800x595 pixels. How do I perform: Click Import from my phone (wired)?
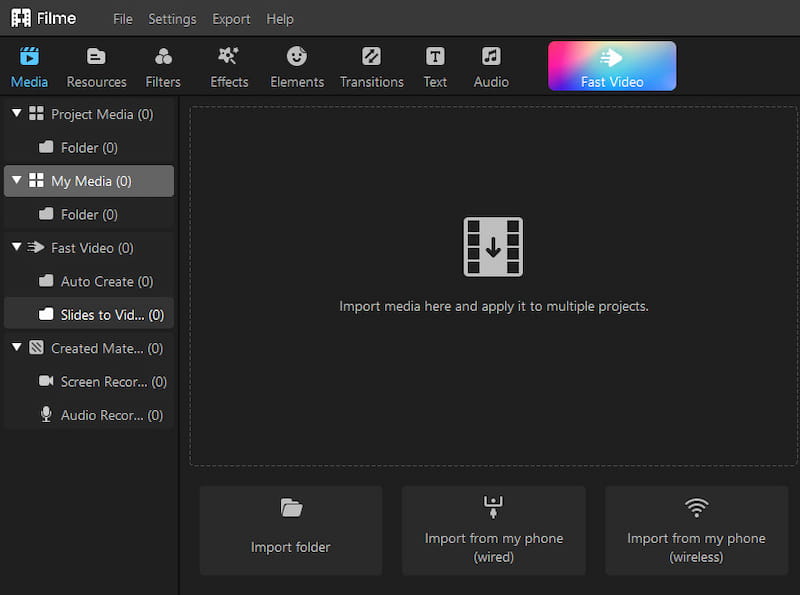click(x=493, y=530)
